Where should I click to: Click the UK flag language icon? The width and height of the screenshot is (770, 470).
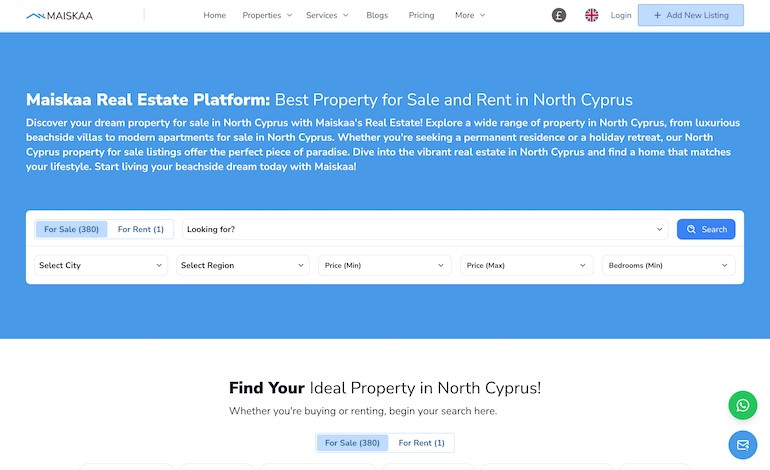coord(592,15)
